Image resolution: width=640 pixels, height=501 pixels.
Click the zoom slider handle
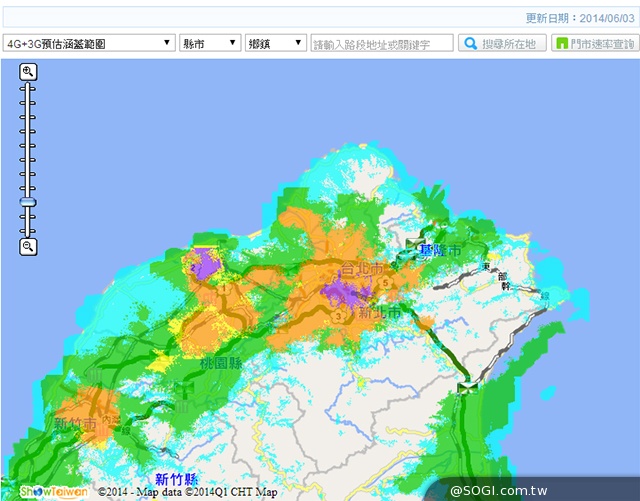pyautogui.click(x=28, y=203)
